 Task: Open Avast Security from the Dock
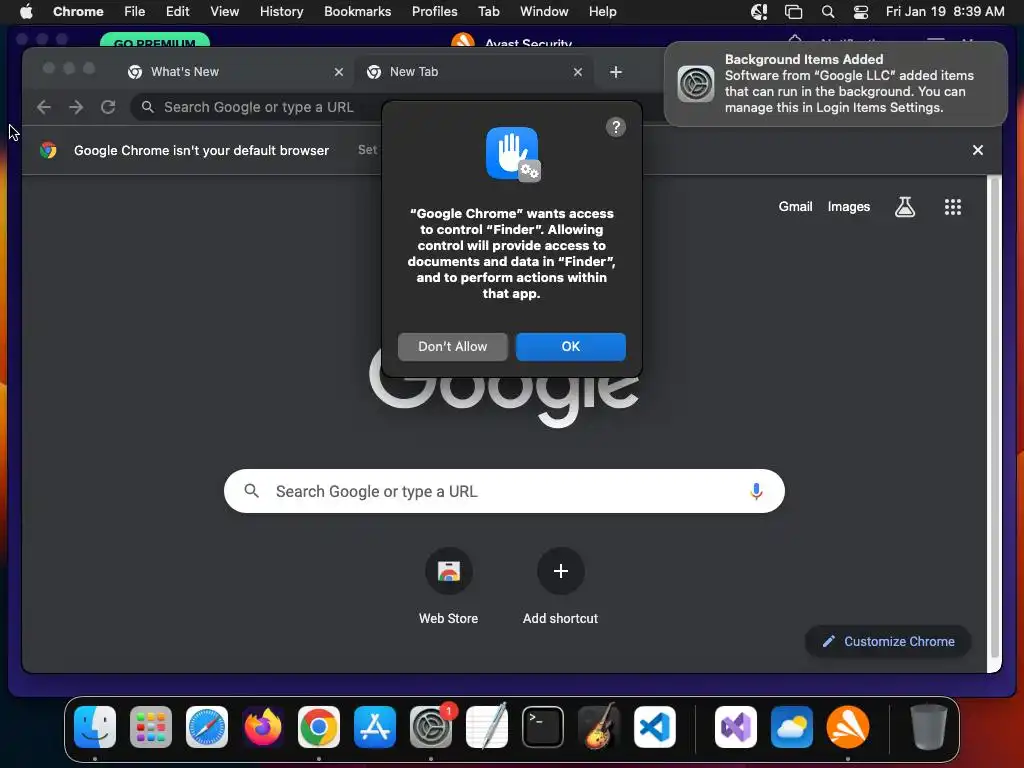[848, 727]
